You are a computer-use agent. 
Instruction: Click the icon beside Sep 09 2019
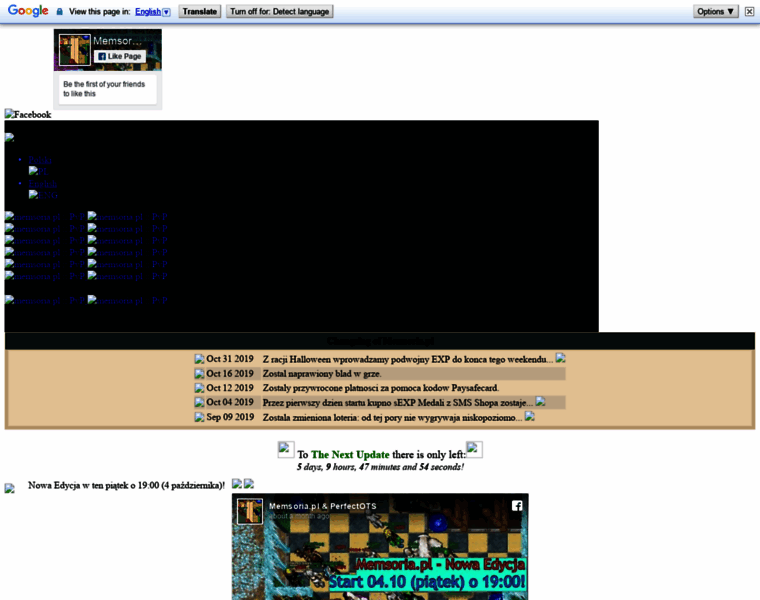(x=199, y=417)
